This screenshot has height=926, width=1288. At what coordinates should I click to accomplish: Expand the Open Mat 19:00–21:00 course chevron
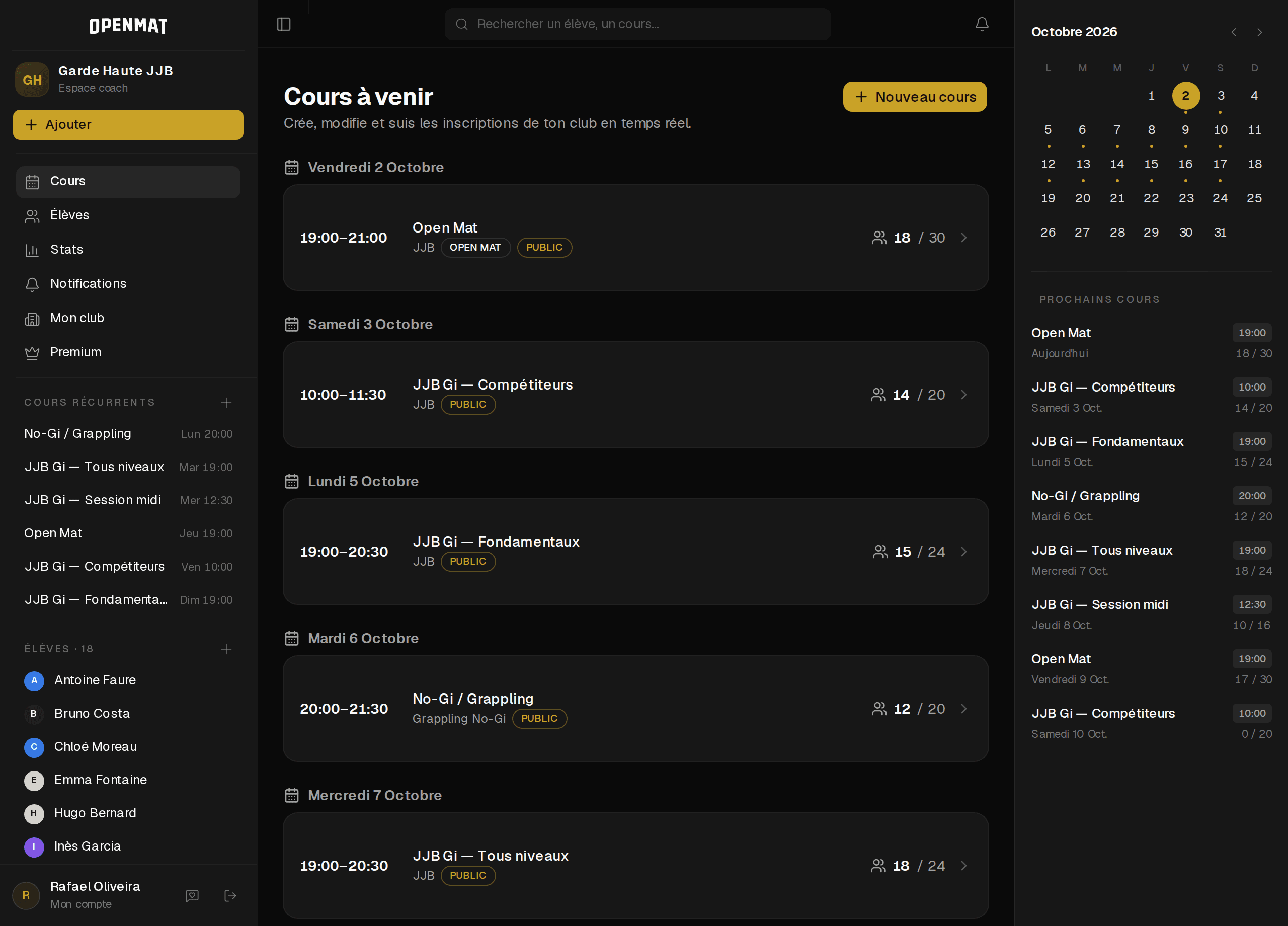pos(963,238)
